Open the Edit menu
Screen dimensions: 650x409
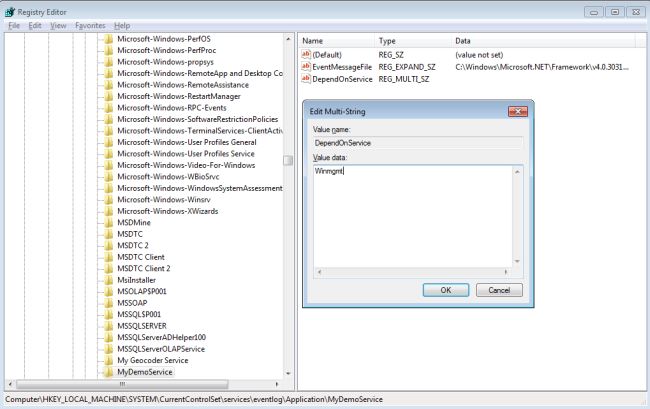pyautogui.click(x=35, y=26)
